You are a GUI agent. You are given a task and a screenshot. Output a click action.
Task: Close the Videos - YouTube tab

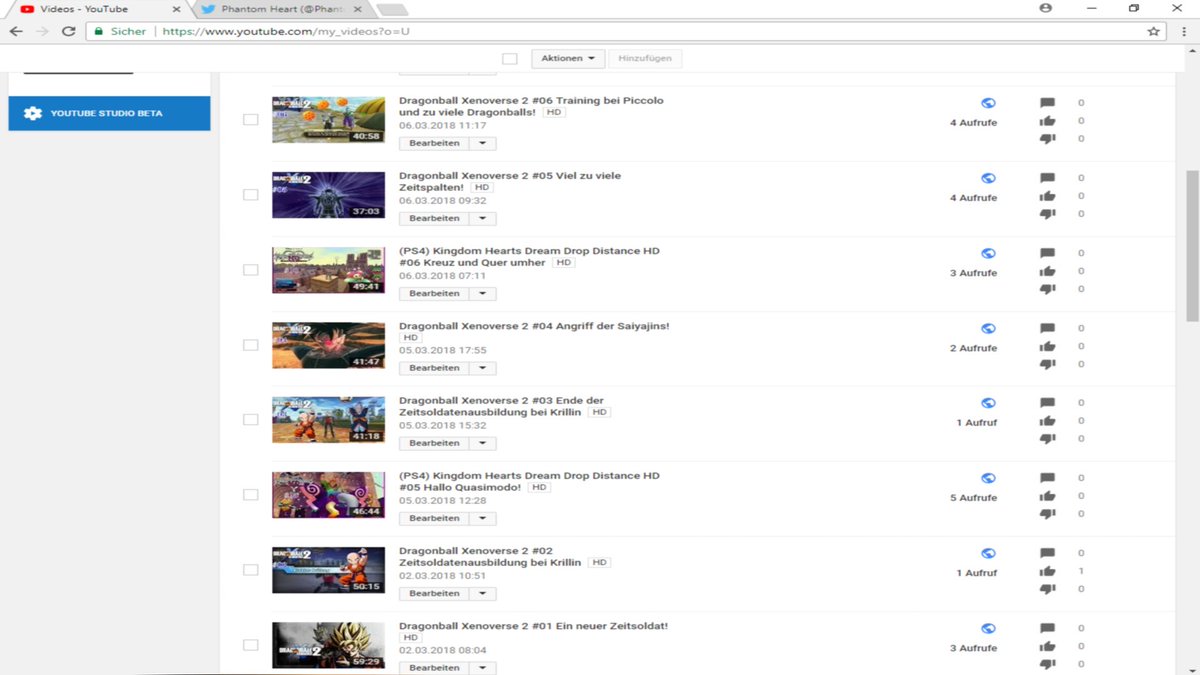coord(176,9)
